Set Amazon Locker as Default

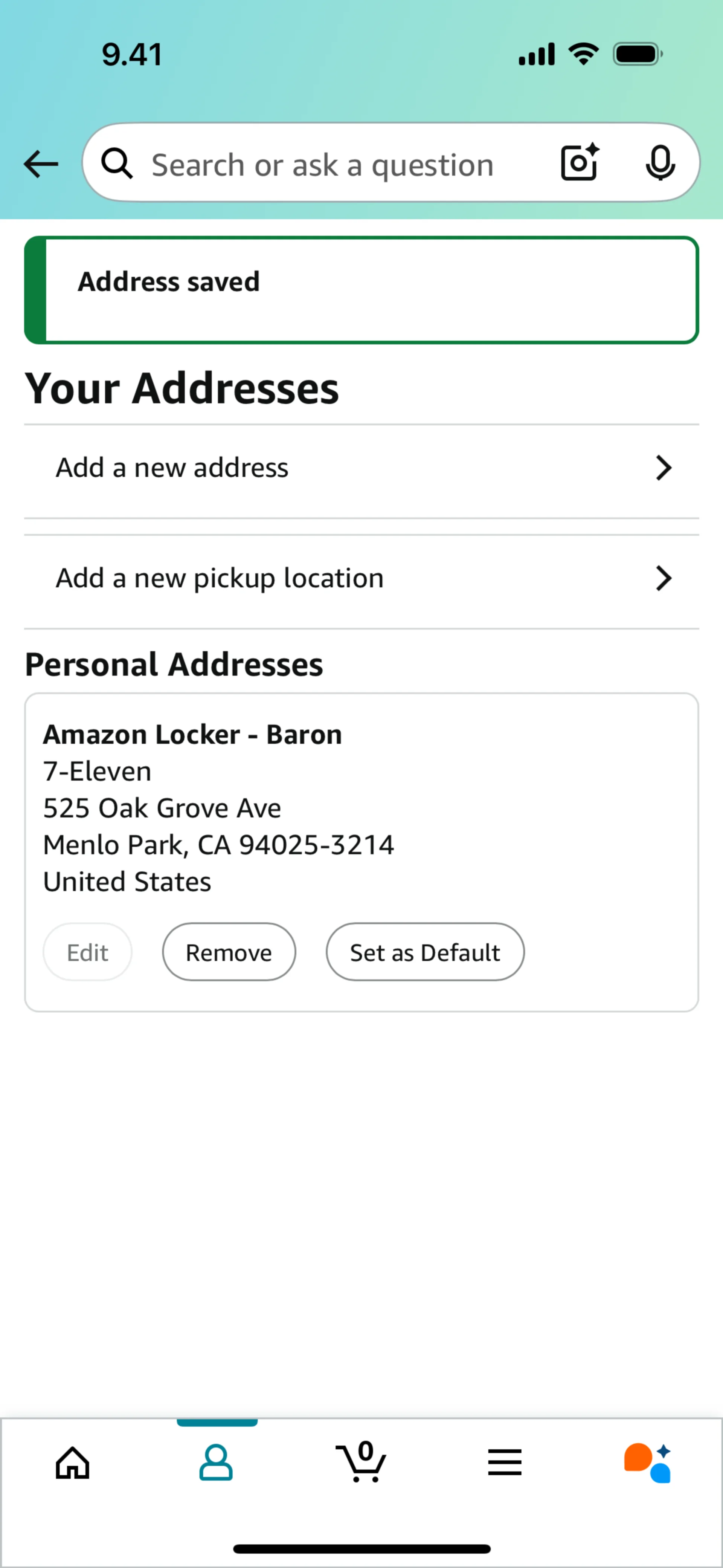pyautogui.click(x=425, y=952)
